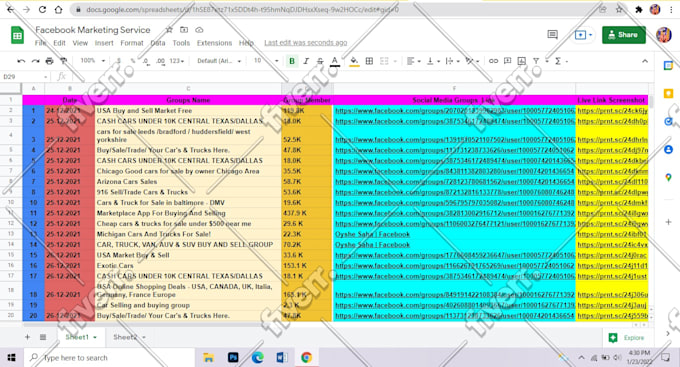Open the Zoom 100% dropdown
This screenshot has height=367, width=680.
point(92,61)
